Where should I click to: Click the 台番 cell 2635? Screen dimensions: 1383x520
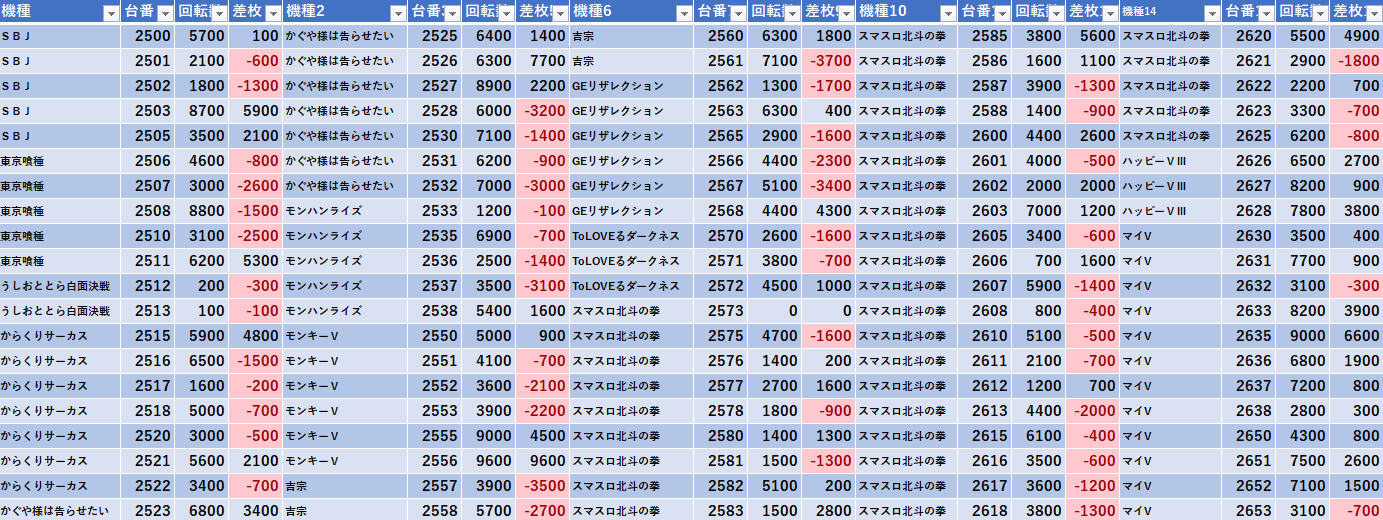[x=1249, y=335]
